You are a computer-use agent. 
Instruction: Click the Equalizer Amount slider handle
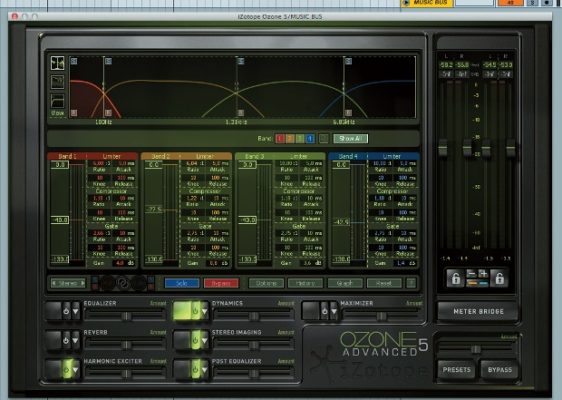(x=126, y=316)
